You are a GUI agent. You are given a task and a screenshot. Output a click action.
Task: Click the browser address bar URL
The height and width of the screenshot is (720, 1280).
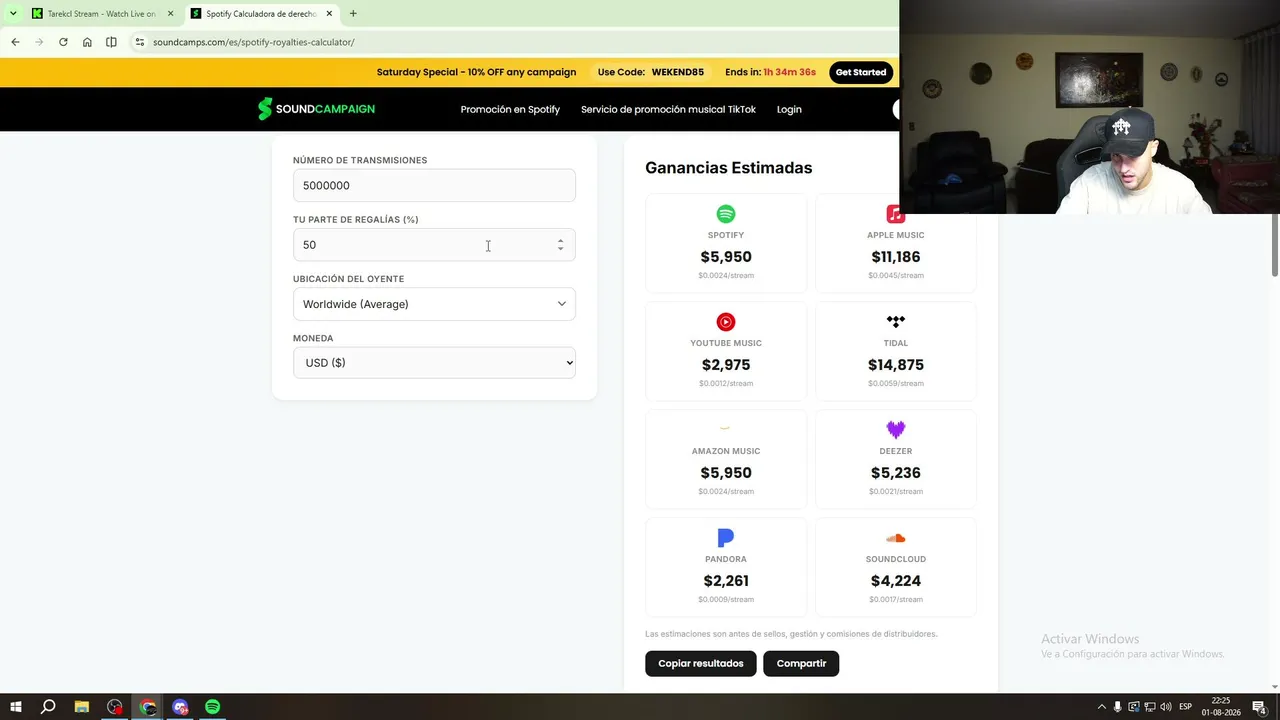[254, 42]
